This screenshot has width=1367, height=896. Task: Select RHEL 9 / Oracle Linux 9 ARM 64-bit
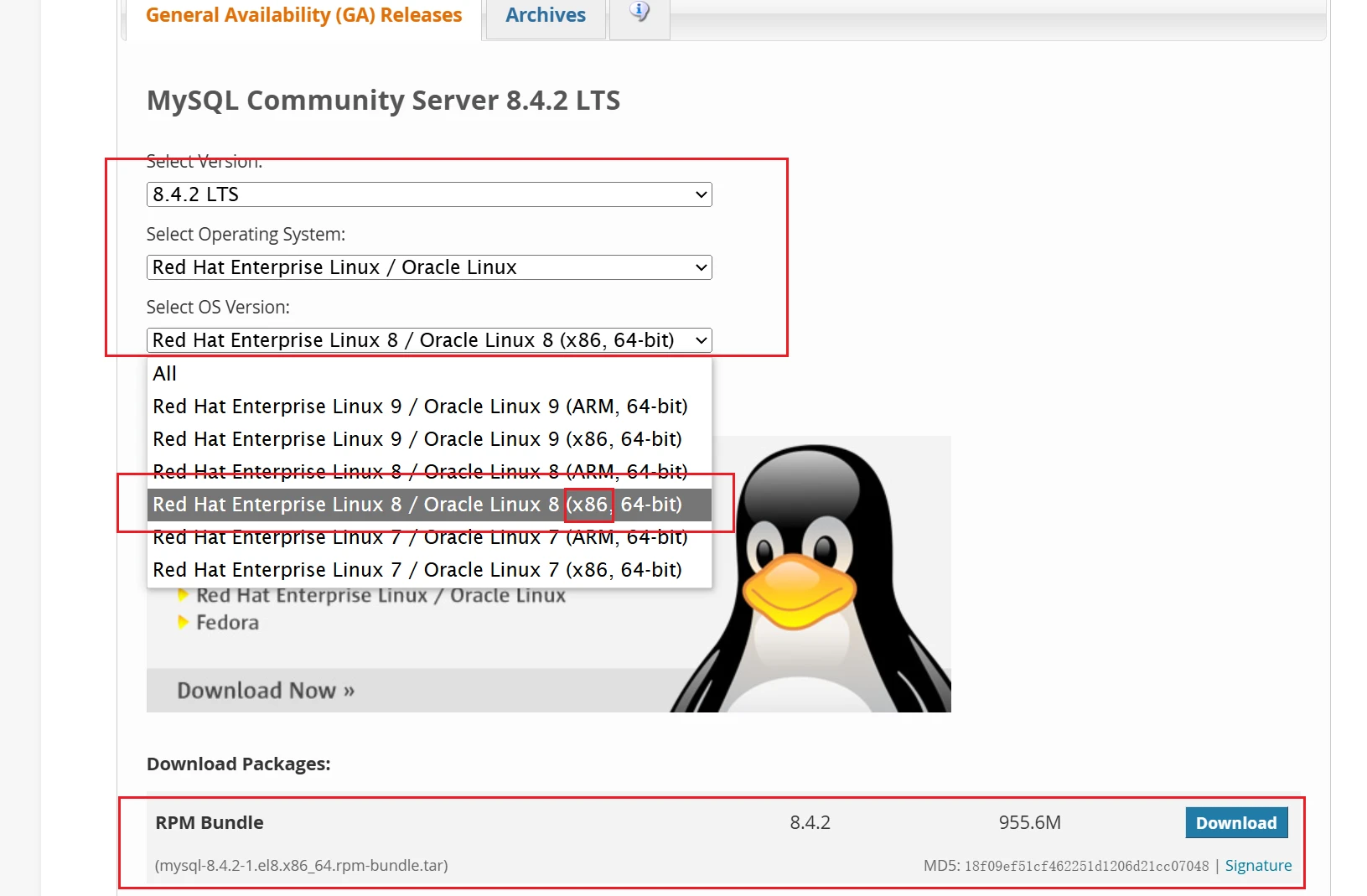tap(420, 407)
